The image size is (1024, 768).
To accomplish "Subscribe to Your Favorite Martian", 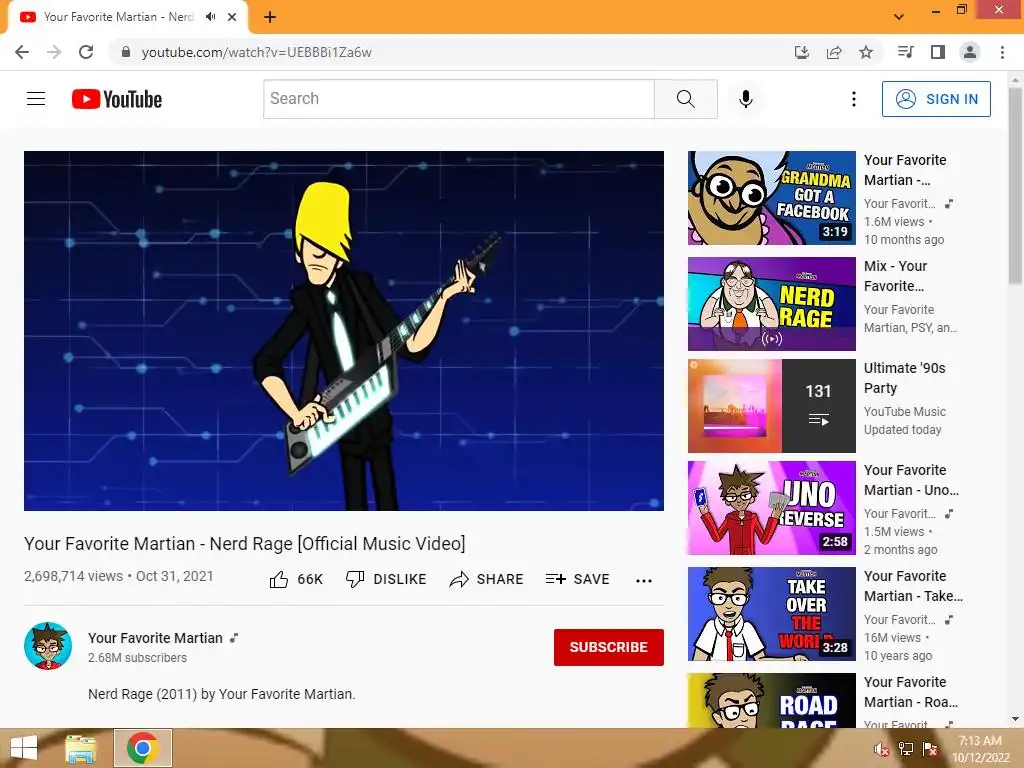I will tap(609, 647).
